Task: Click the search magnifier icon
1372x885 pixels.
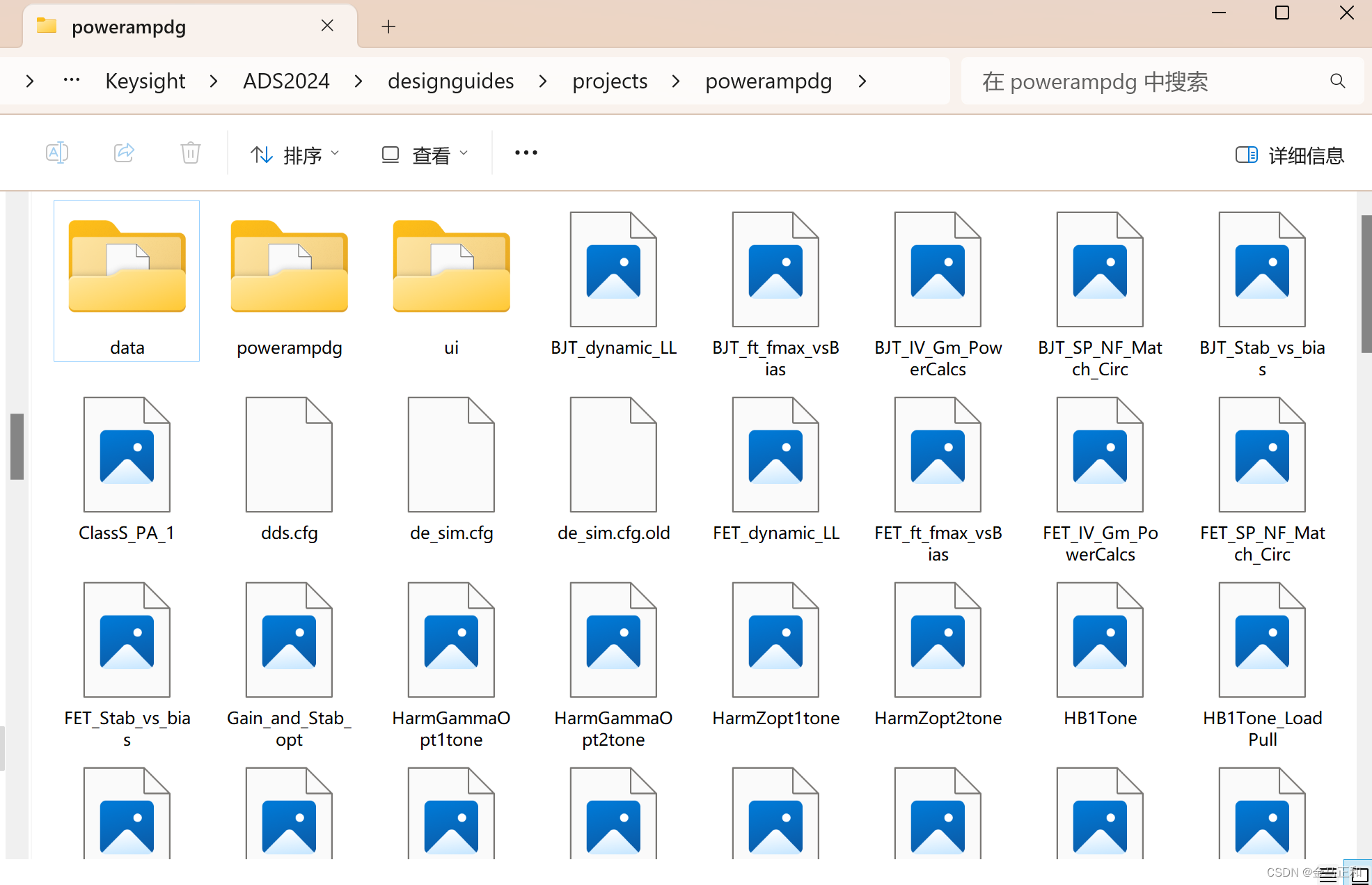Action: point(1337,81)
